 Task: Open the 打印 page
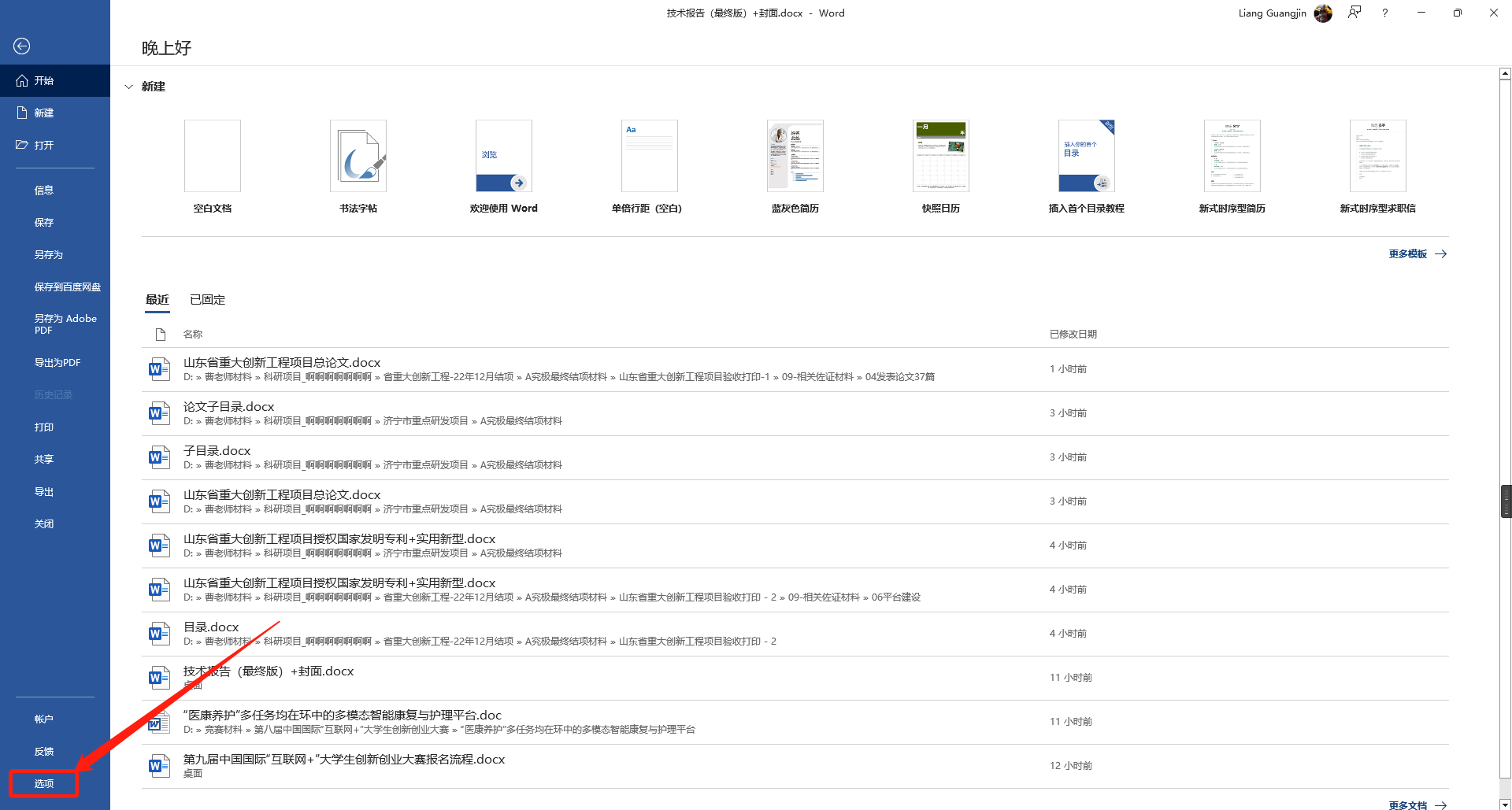[55, 427]
